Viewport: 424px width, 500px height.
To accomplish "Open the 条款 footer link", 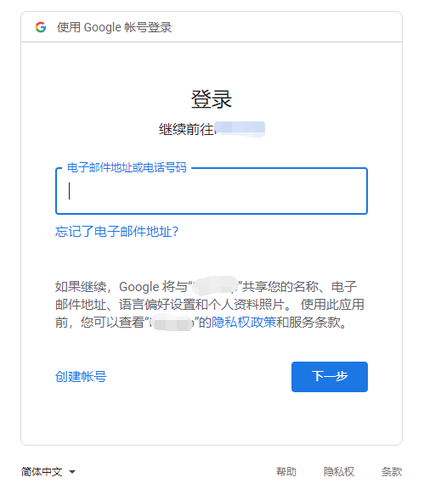I will [392, 472].
